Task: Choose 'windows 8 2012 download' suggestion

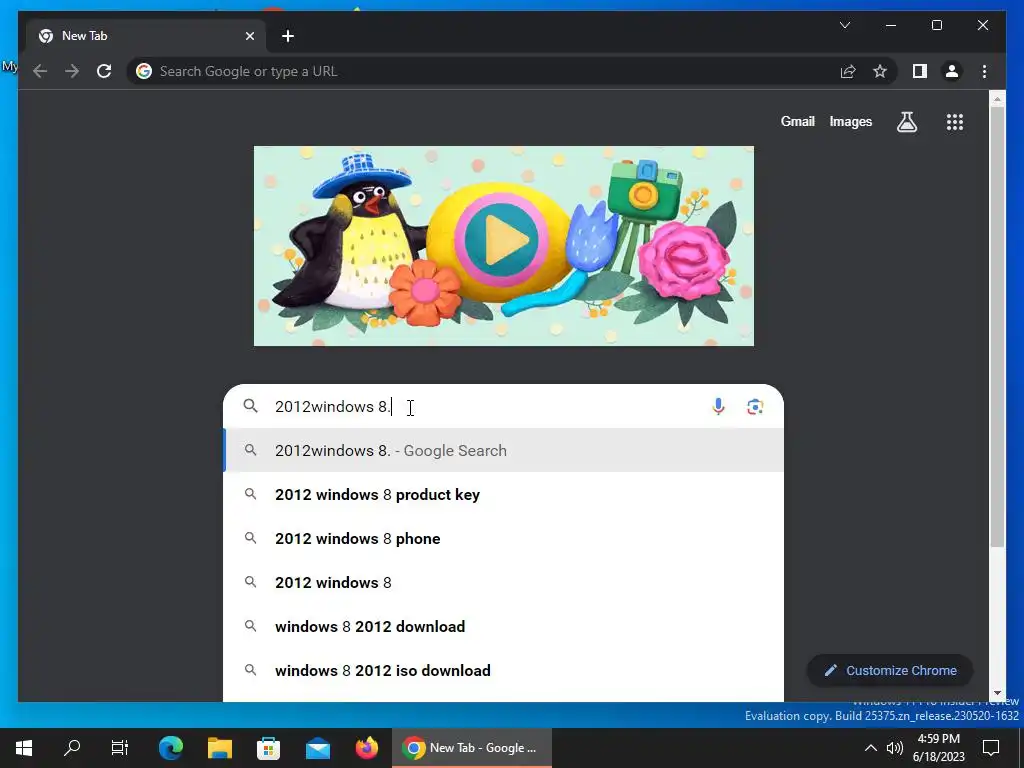Action: (503, 626)
